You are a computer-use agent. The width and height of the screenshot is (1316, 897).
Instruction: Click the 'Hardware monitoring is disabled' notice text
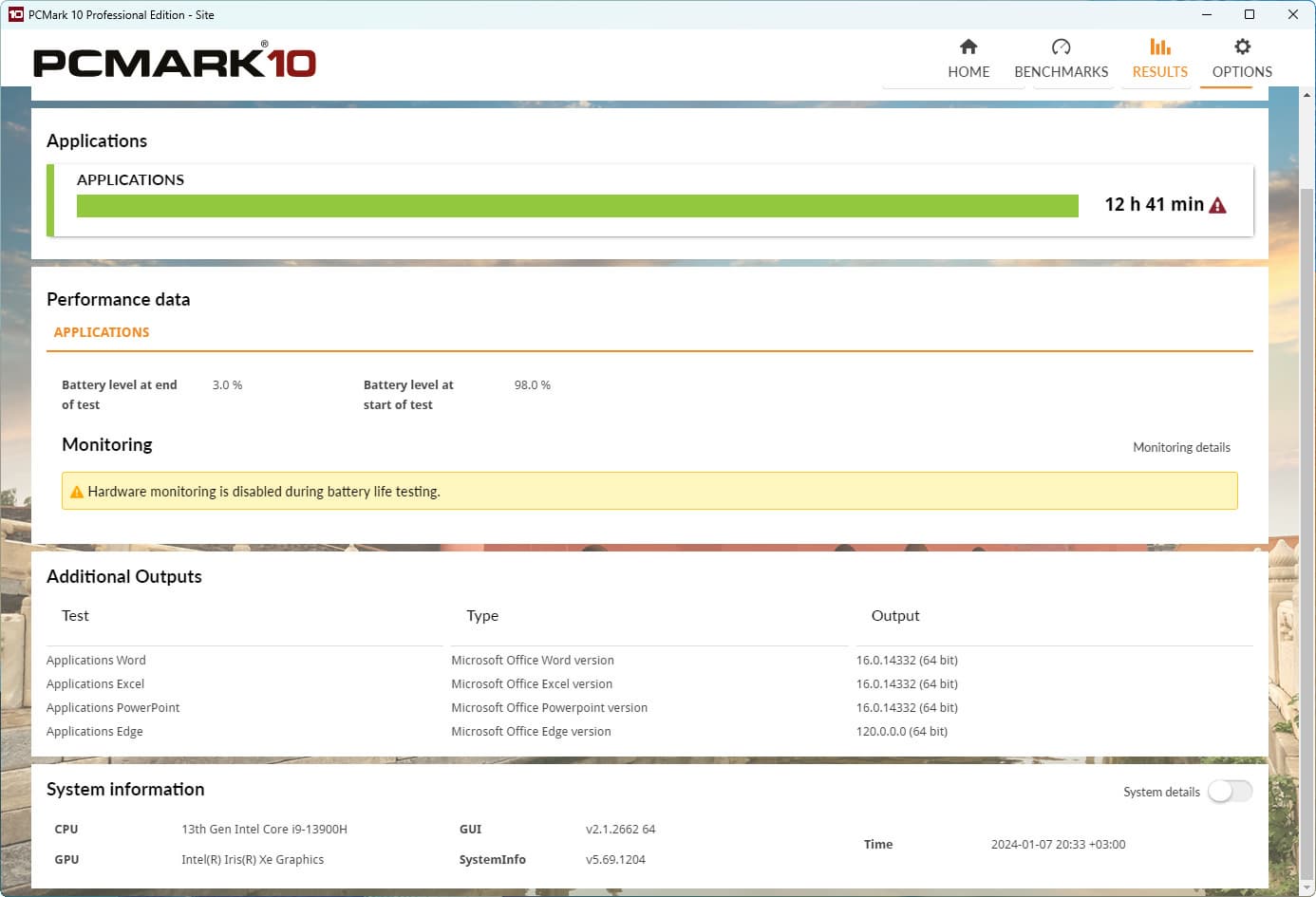click(264, 492)
